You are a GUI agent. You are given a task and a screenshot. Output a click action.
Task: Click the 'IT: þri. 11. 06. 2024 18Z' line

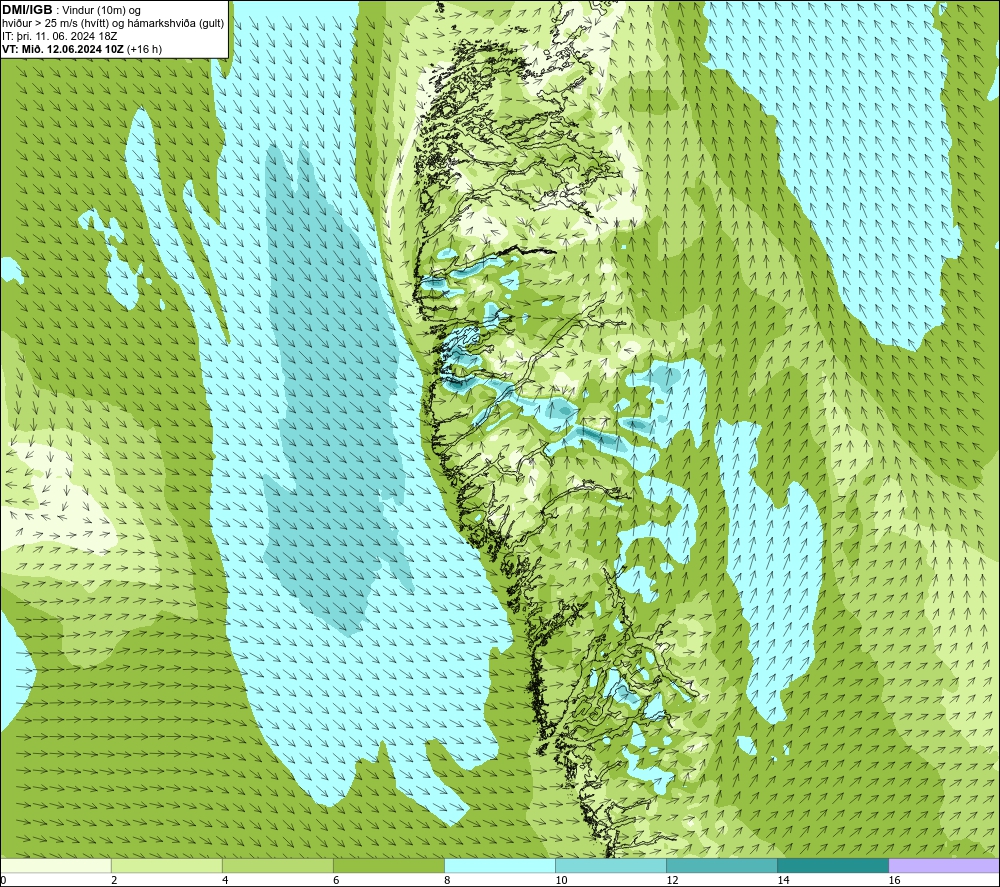click(x=60, y=36)
